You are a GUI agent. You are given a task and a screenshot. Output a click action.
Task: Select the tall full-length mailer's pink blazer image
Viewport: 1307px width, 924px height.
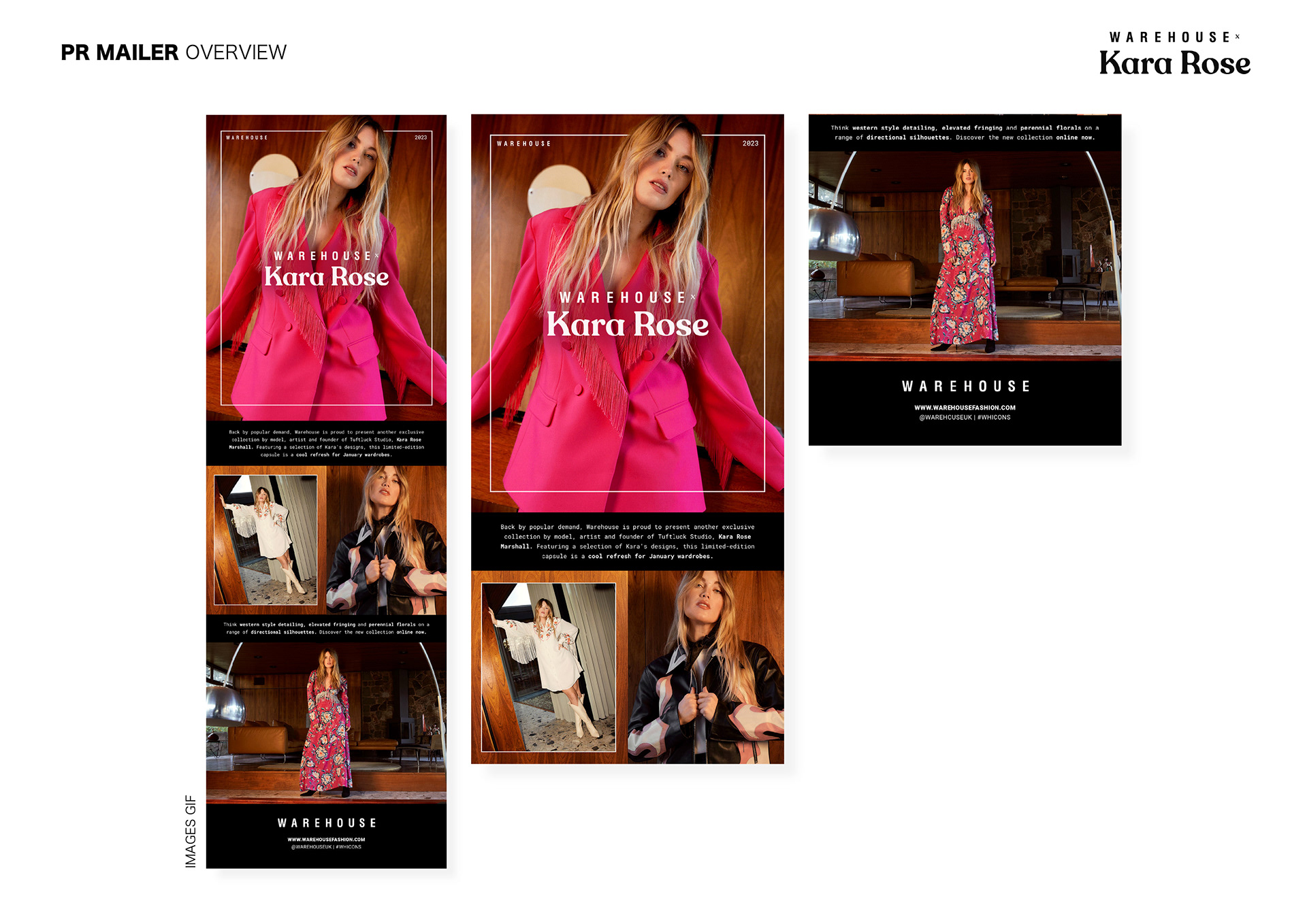326,268
